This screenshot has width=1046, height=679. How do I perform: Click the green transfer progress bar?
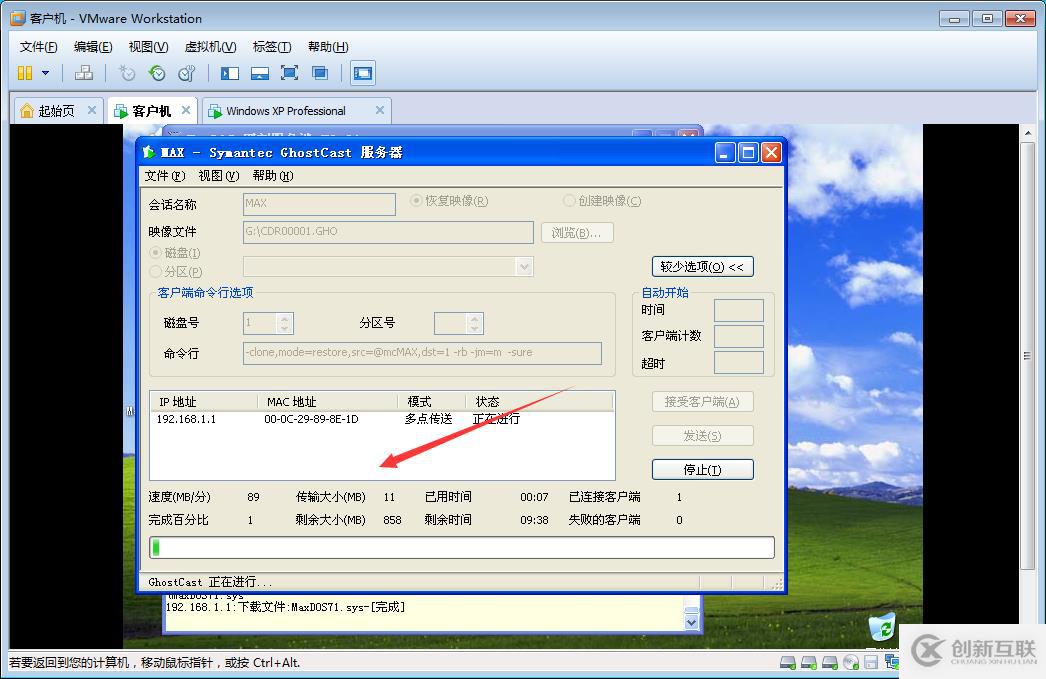[158, 547]
